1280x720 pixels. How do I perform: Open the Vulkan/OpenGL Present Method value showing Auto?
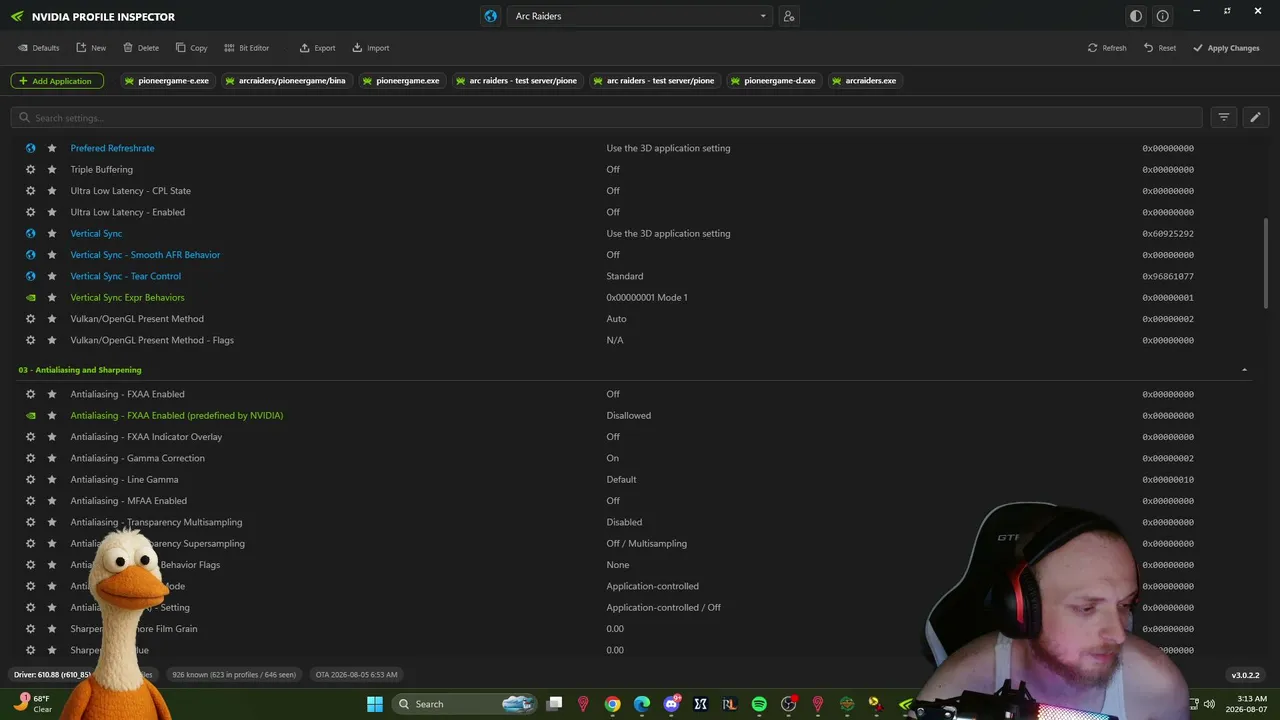pos(616,319)
